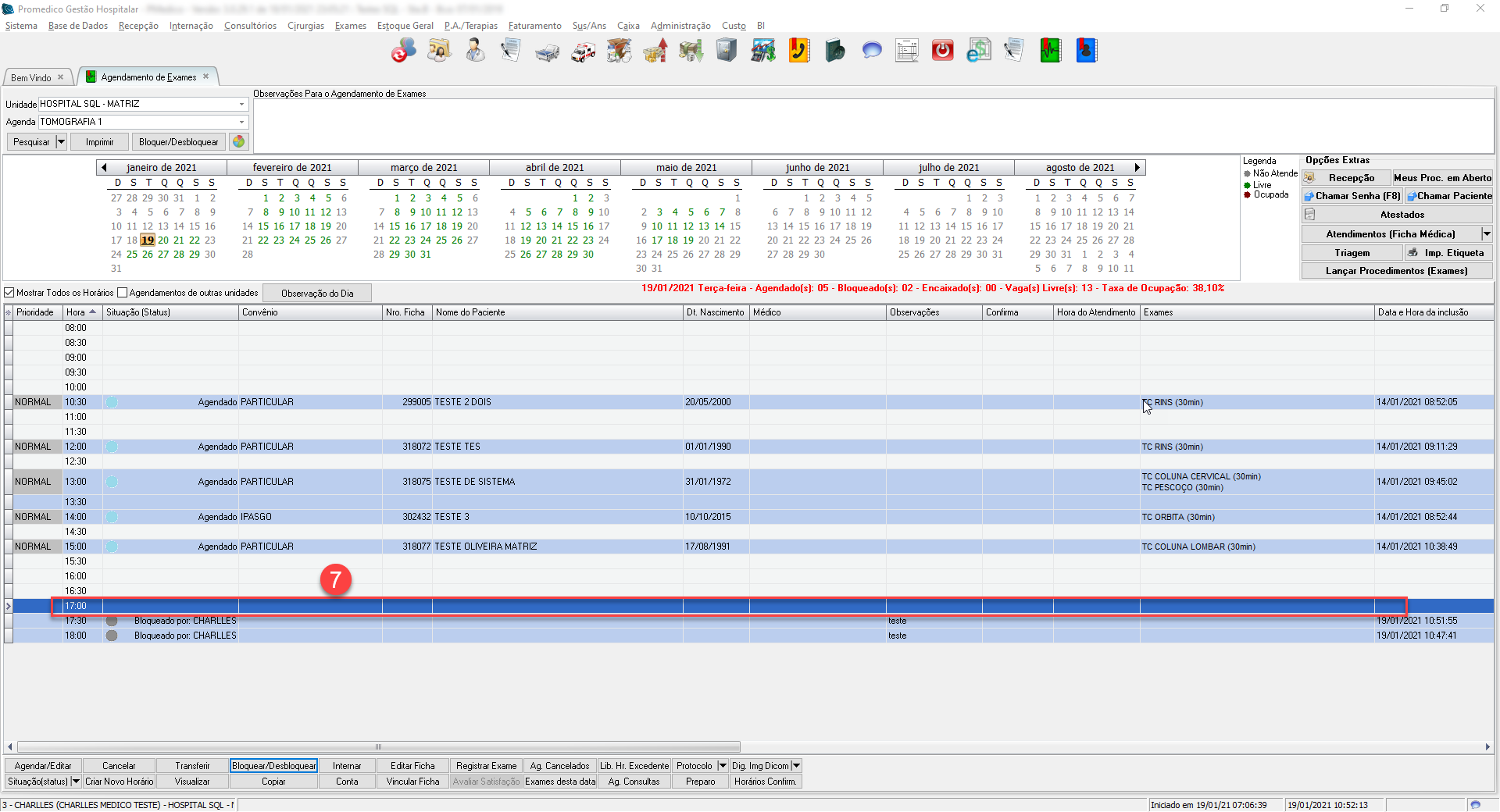Image resolution: width=1500 pixels, height=812 pixels.
Task: Expand the Unidade dropdown
Action: (x=241, y=104)
